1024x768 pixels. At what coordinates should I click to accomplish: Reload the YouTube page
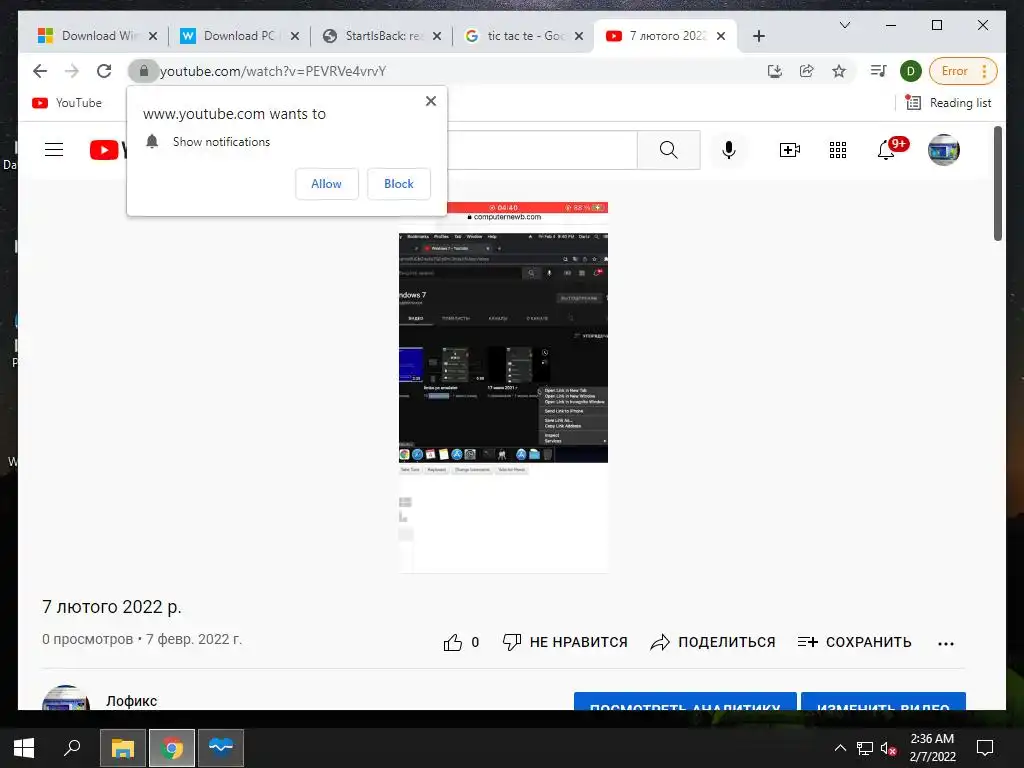[x=104, y=71]
